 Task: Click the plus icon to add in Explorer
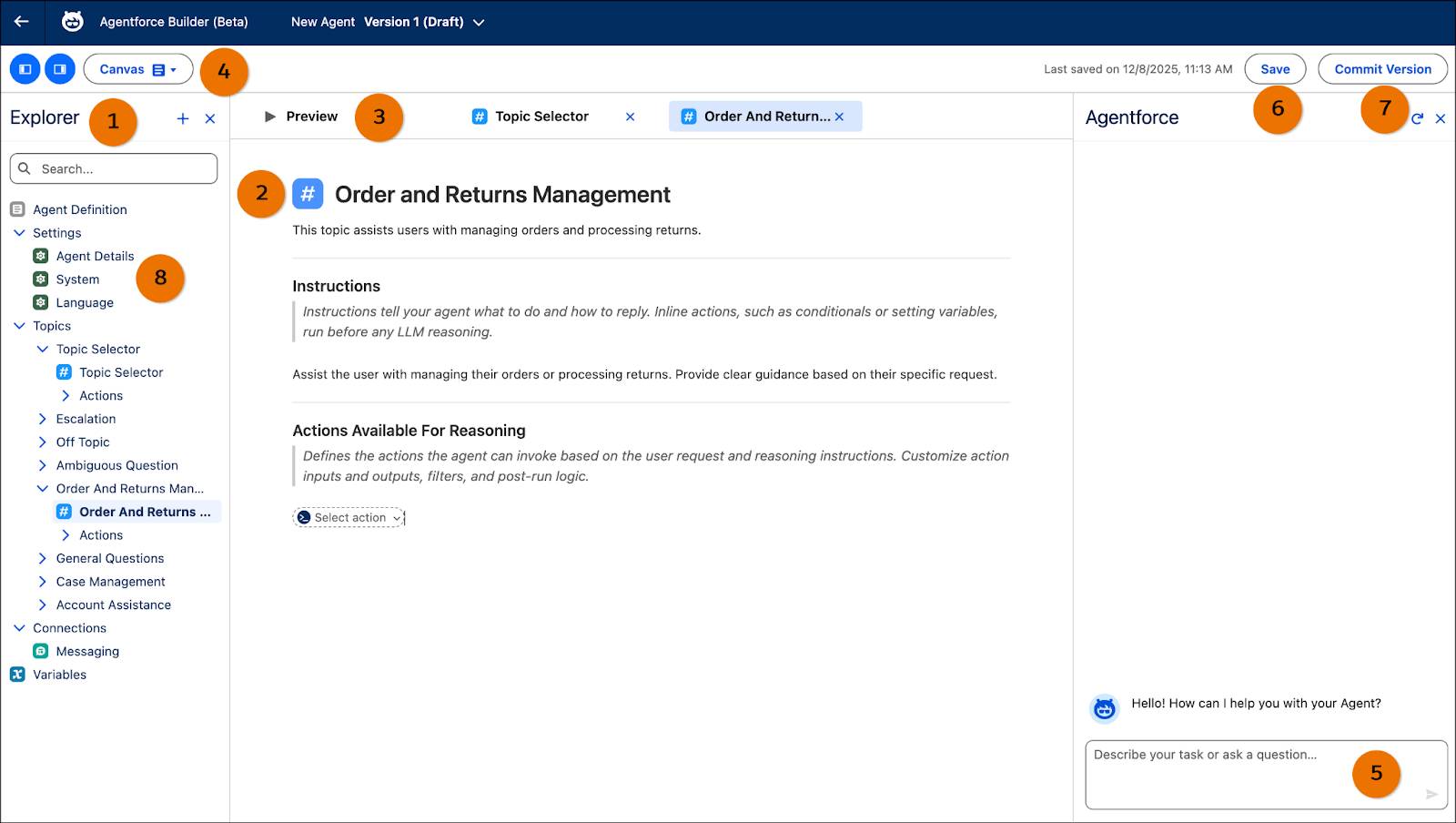click(x=182, y=117)
